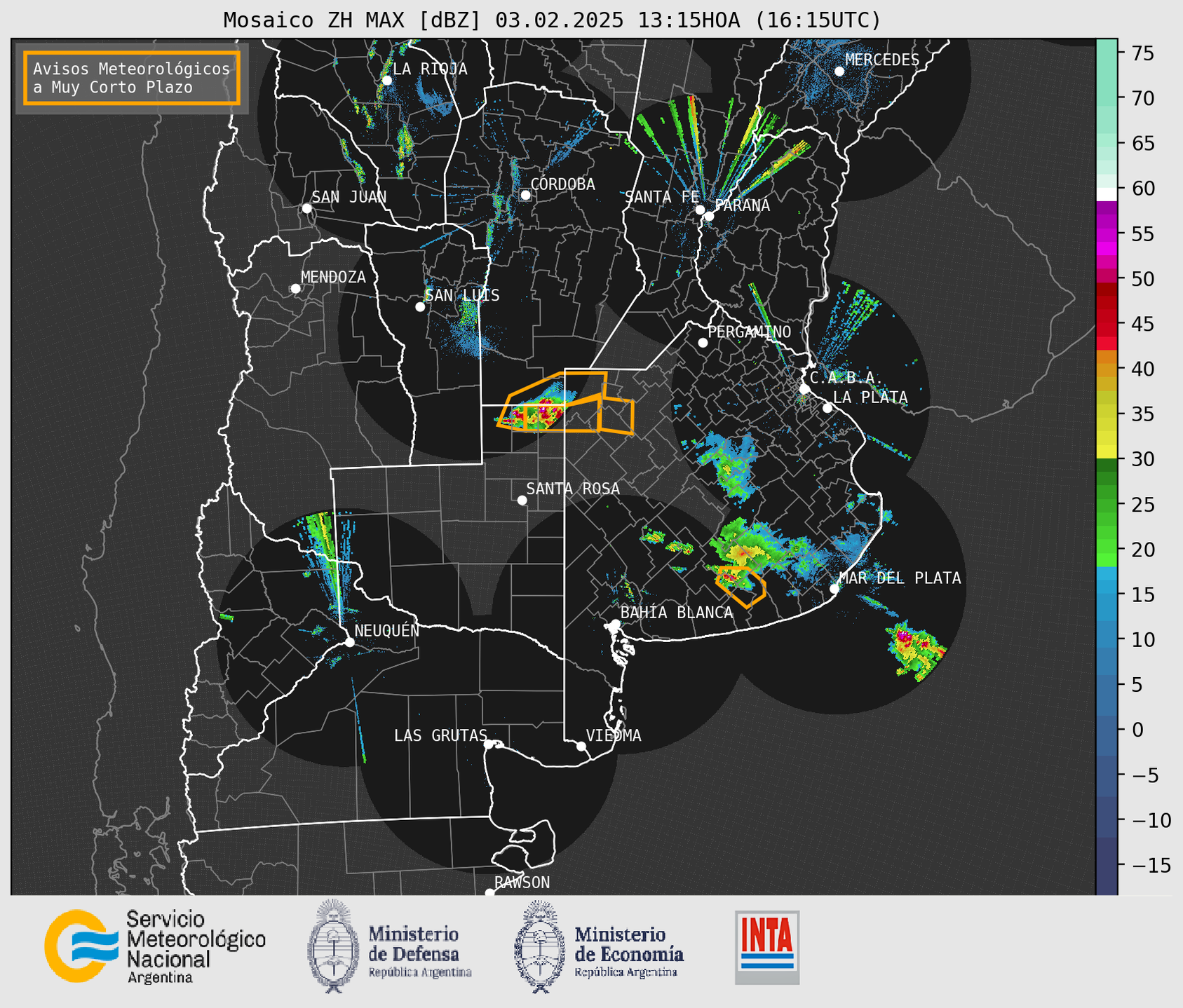Click the CÓRDOBA label text
Viewport: 1183px width, 1008px height.
562,184
